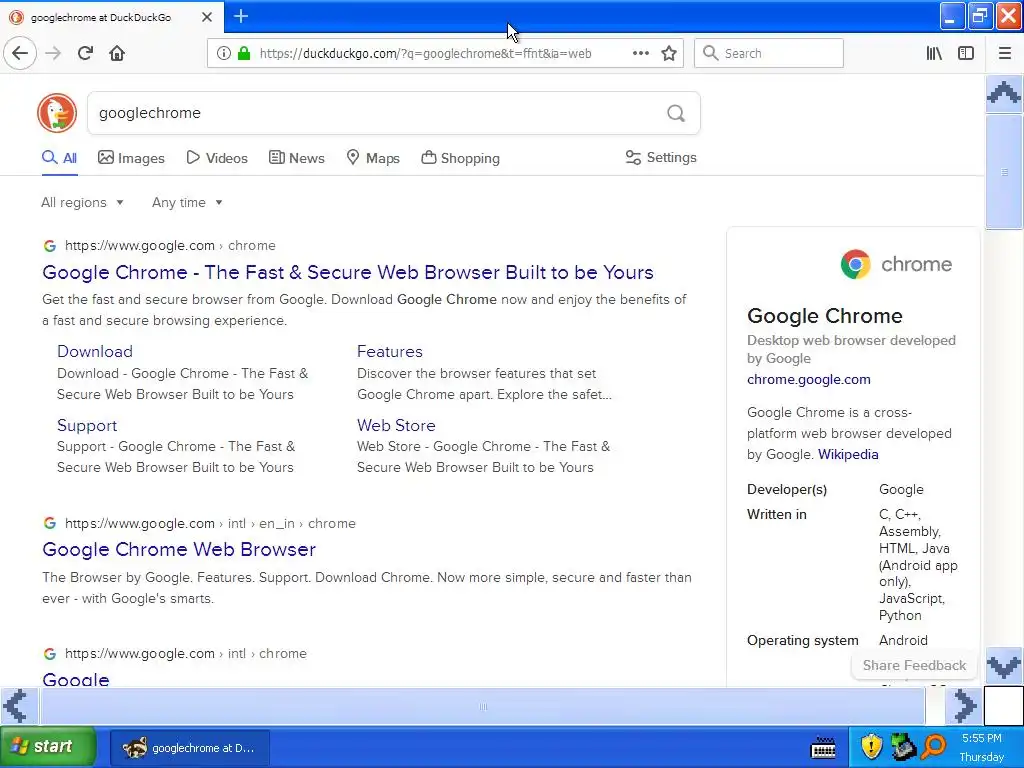
Task: Open the Windows Start menu
Action: pos(48,746)
